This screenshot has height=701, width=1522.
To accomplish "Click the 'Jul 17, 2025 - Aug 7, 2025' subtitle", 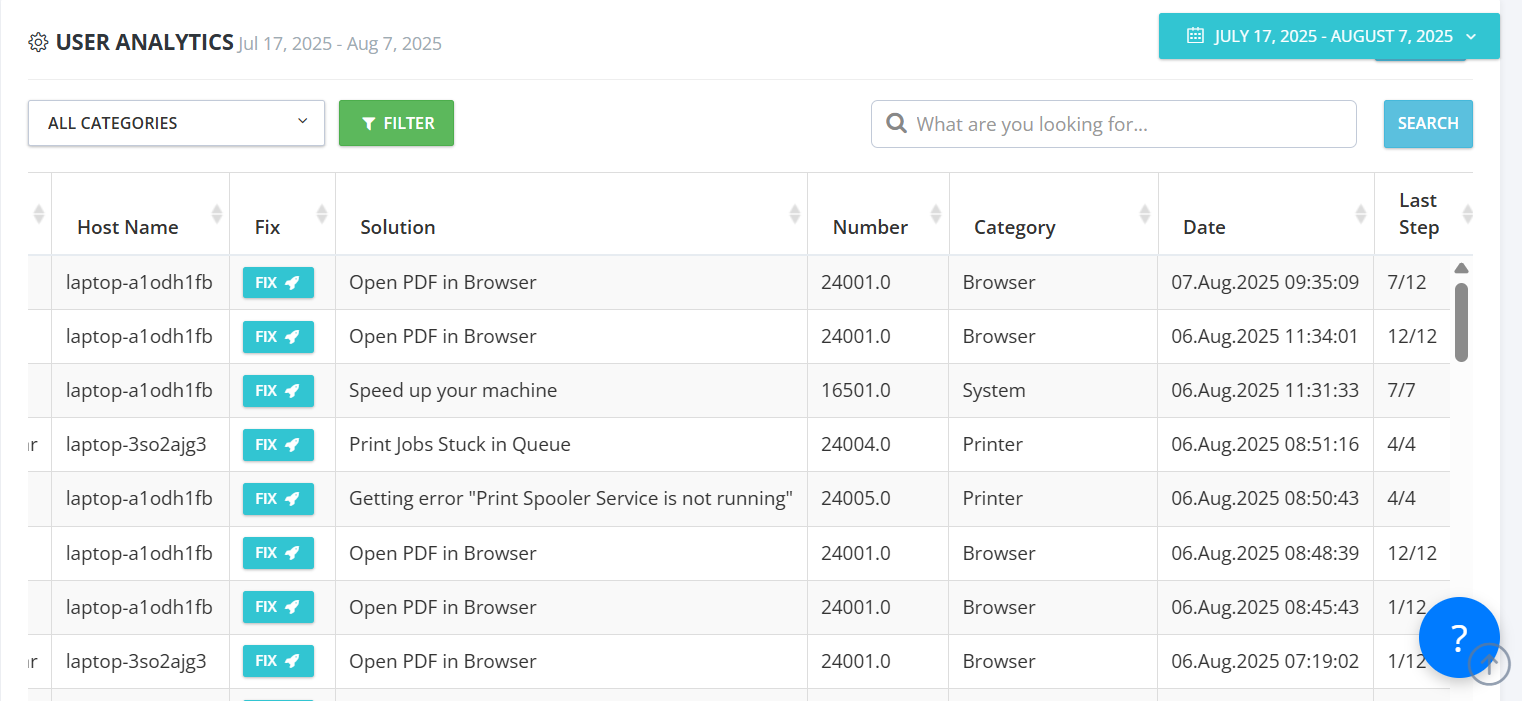I will (x=340, y=44).
